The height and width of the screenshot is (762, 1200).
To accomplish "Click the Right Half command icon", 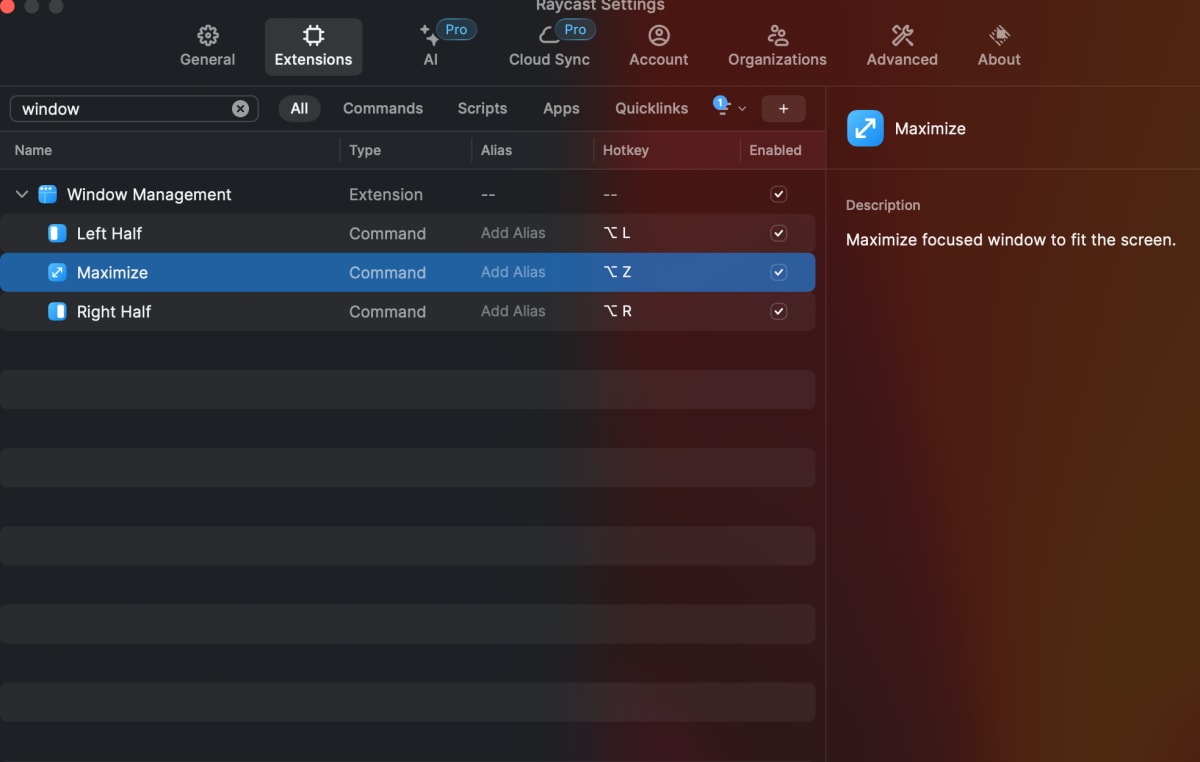I will 57,311.
